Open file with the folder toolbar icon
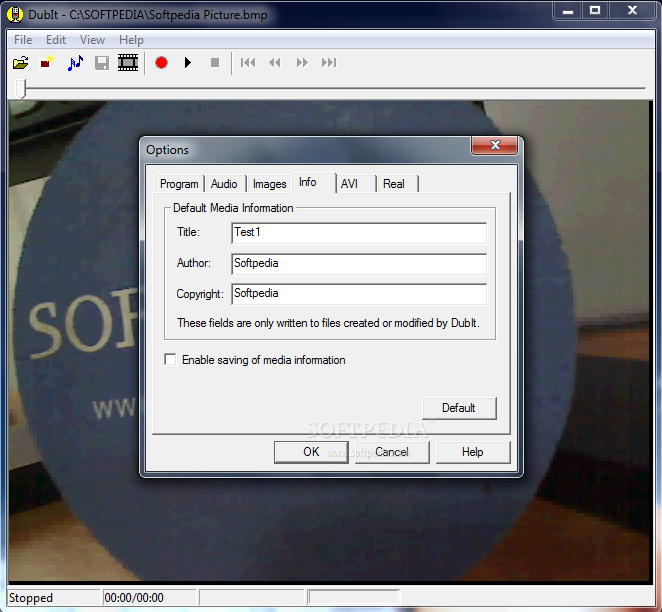662x612 pixels. tap(20, 63)
